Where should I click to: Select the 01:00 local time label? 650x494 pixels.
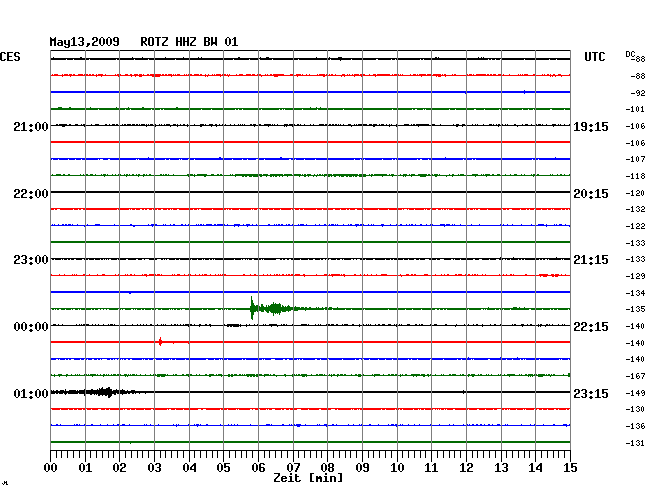point(31,393)
